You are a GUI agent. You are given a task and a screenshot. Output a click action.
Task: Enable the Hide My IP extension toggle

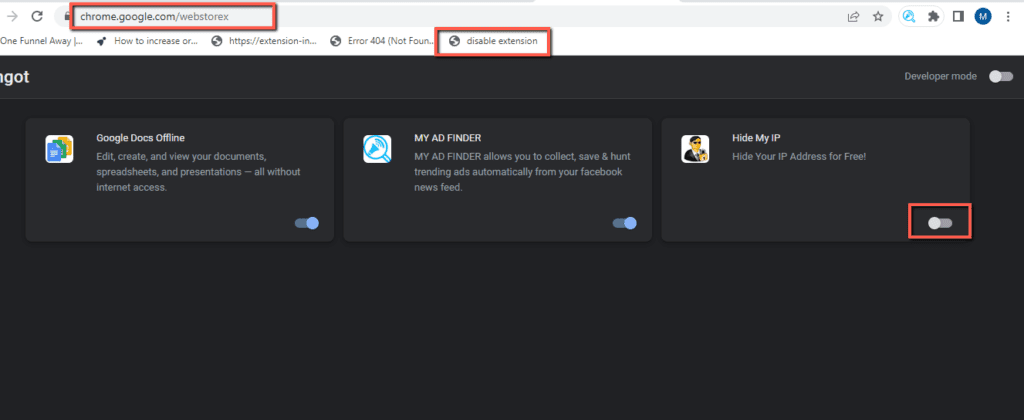(x=940, y=223)
